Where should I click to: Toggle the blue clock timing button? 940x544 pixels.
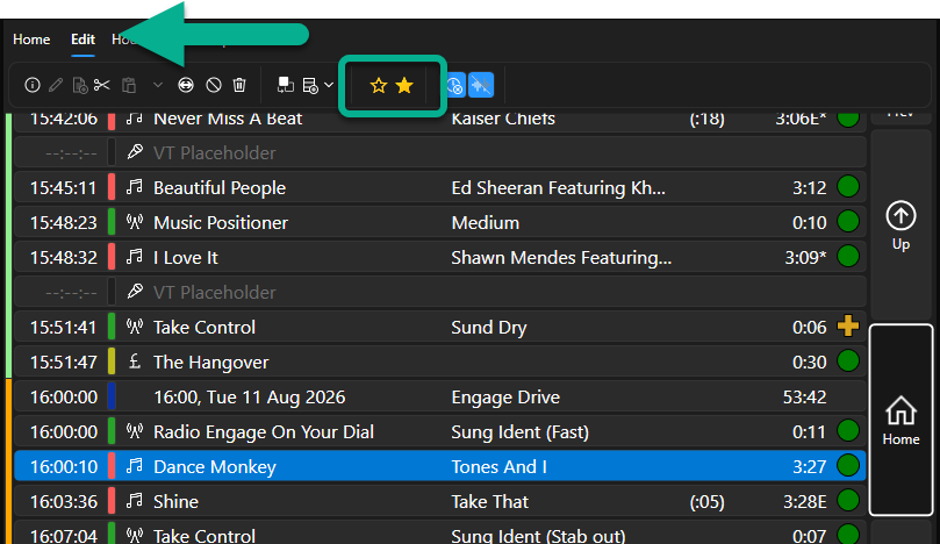(x=455, y=85)
